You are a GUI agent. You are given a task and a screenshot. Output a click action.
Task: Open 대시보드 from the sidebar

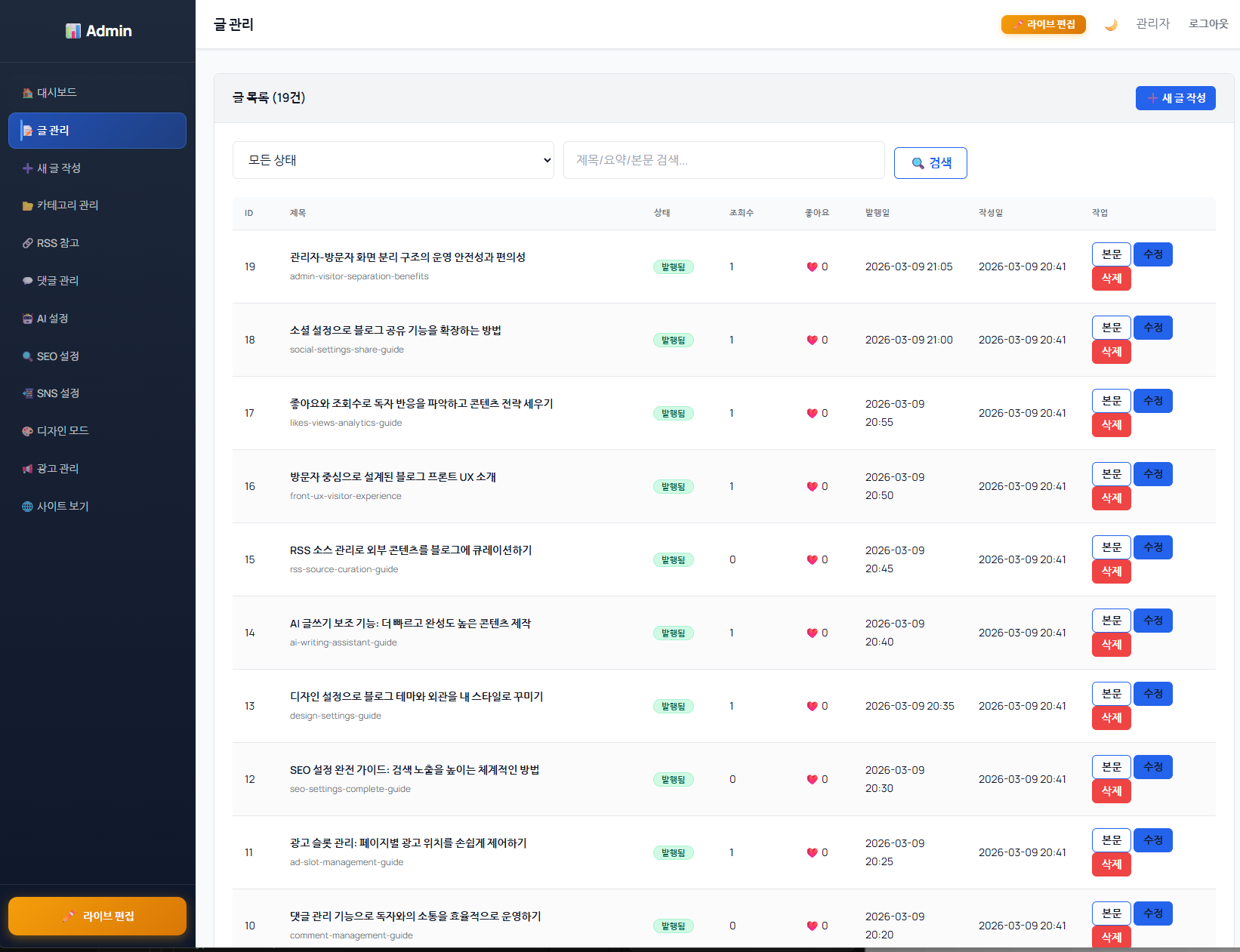tap(57, 92)
